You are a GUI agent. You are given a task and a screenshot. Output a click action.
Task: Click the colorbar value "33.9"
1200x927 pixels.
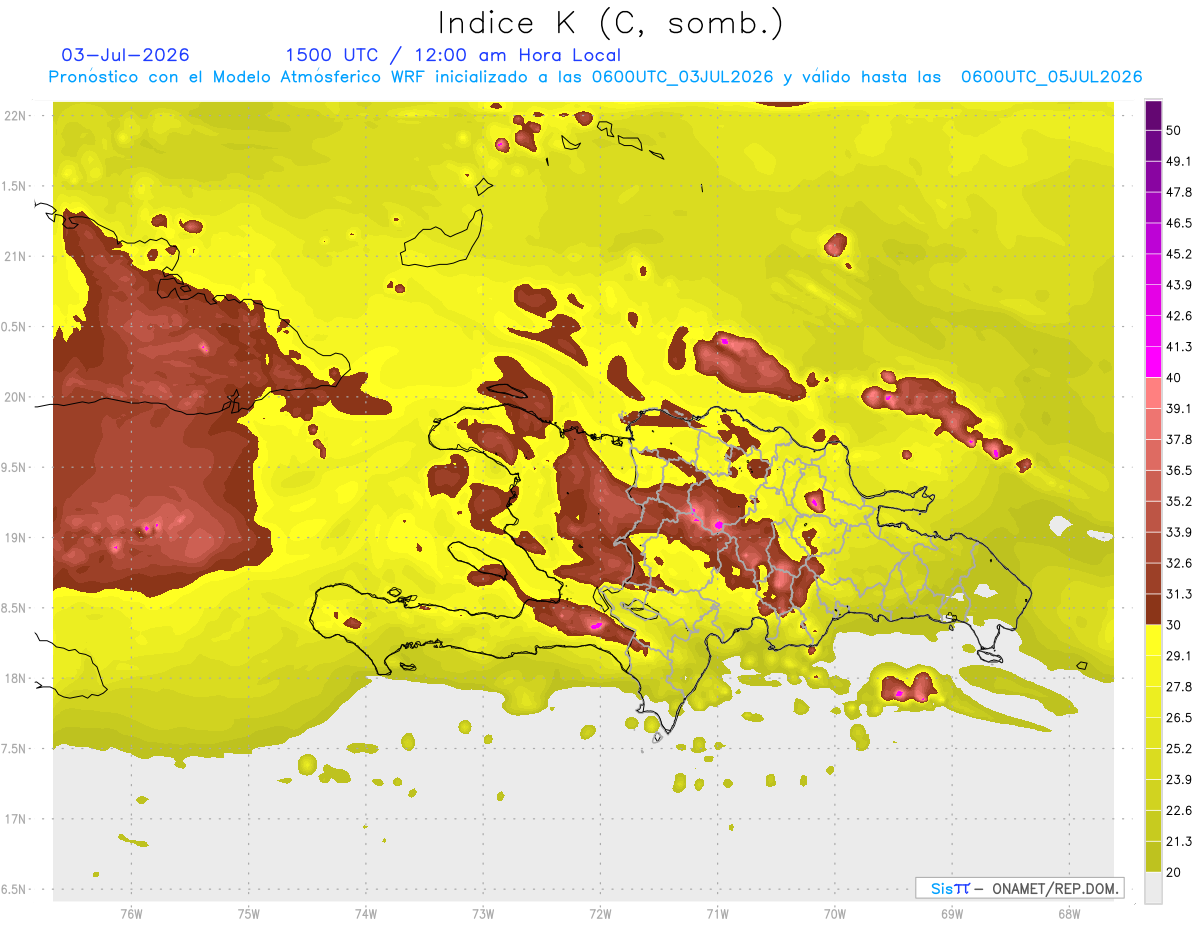(1179, 532)
